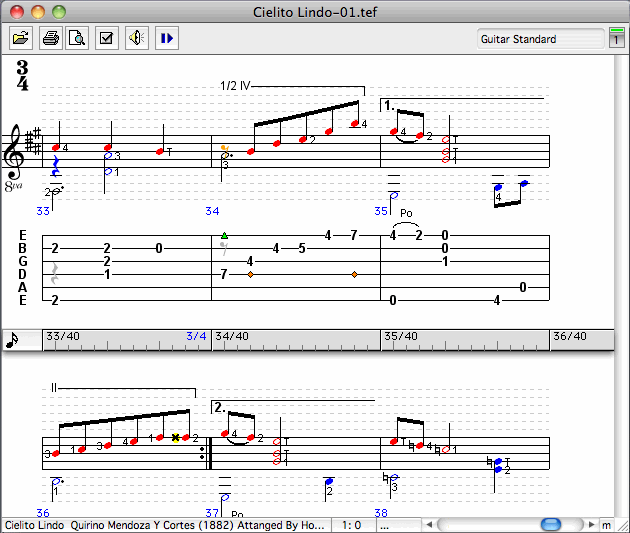The image size is (630, 533).
Task: Click the 'II' barre marking above measure 36
Action: 54,388
